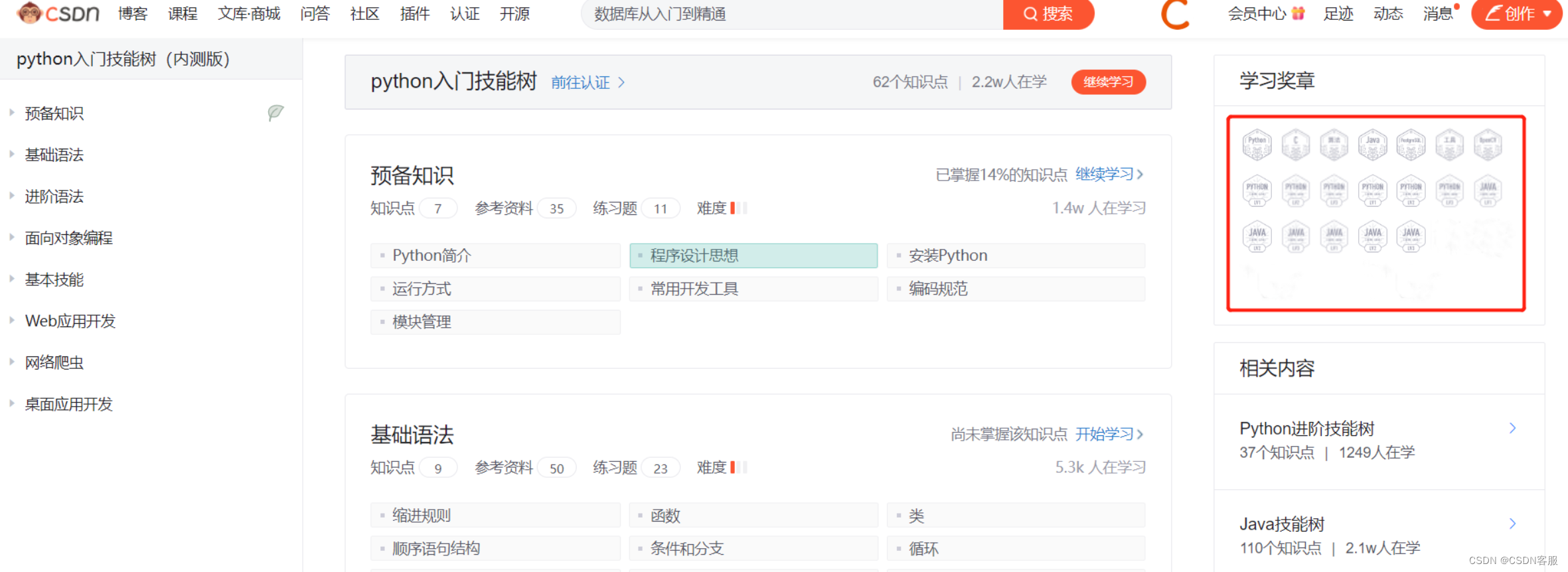Click red notification dot on 消息

(1456, 7)
